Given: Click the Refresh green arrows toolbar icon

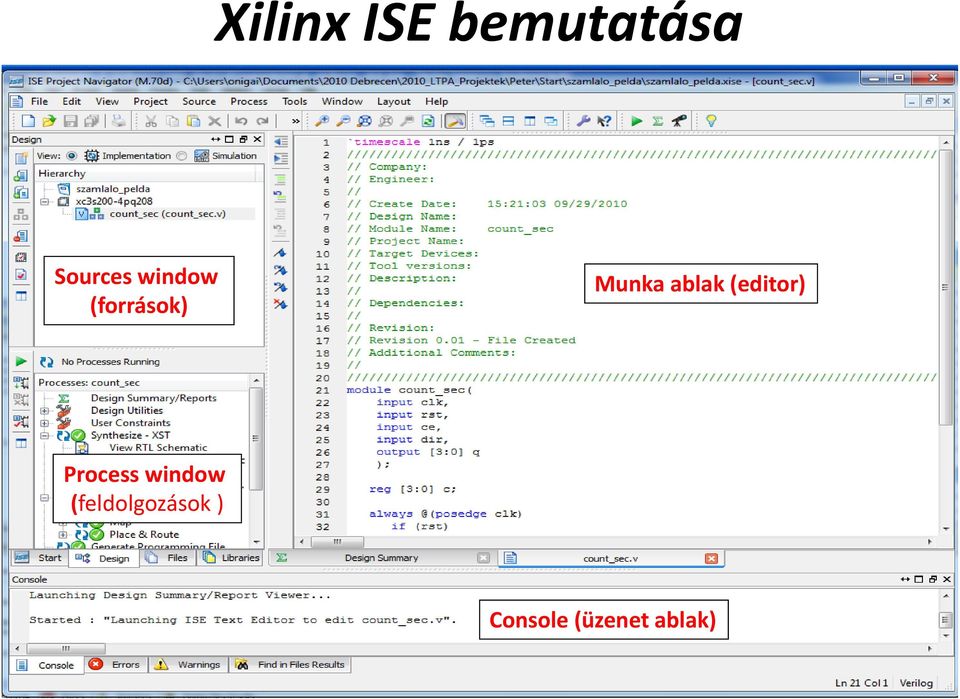Looking at the screenshot, I should click(429, 121).
